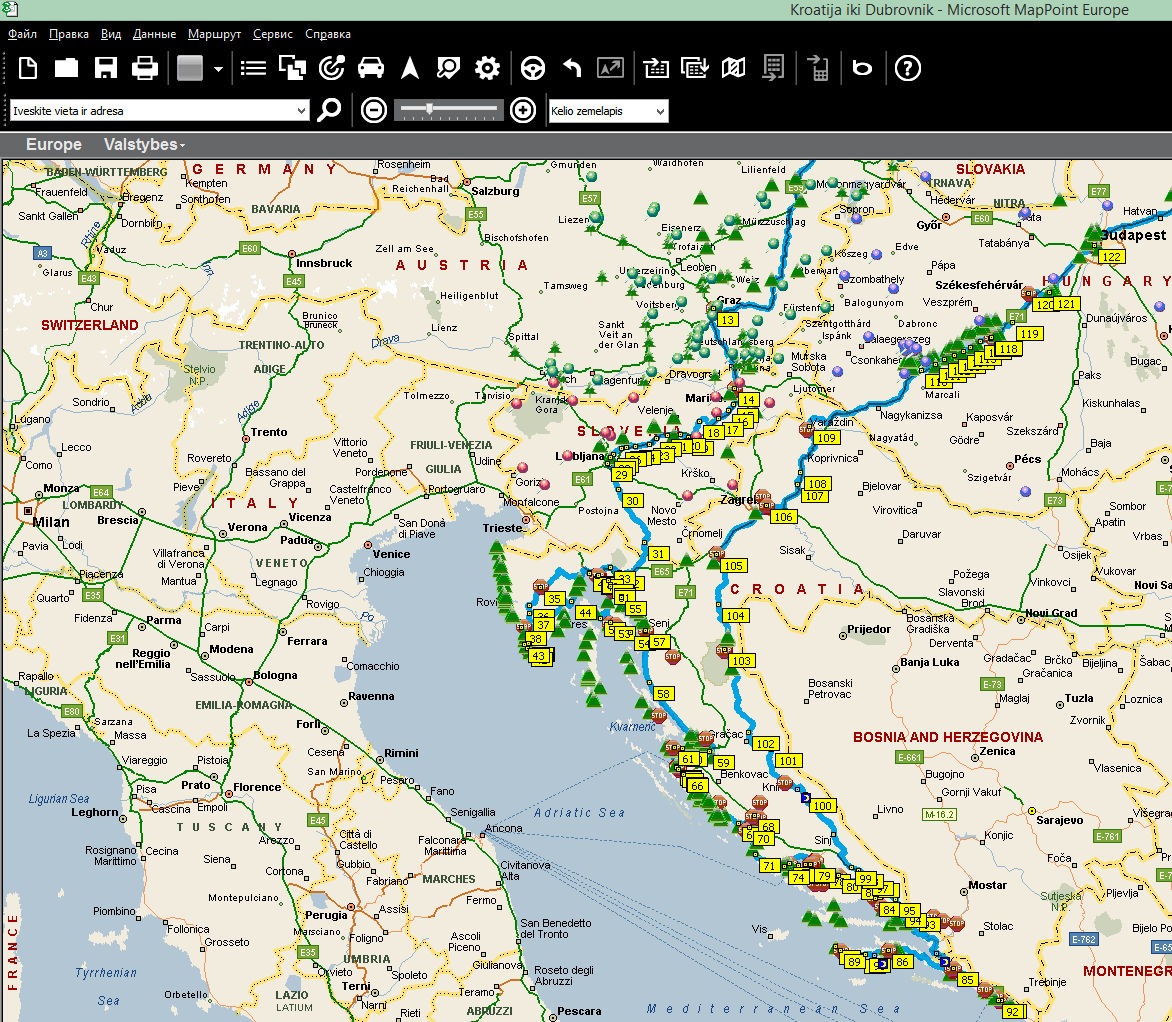Image resolution: width=1172 pixels, height=1022 pixels.
Task: Select the yellow pushpin labeled 58
Action: pyautogui.click(x=663, y=694)
